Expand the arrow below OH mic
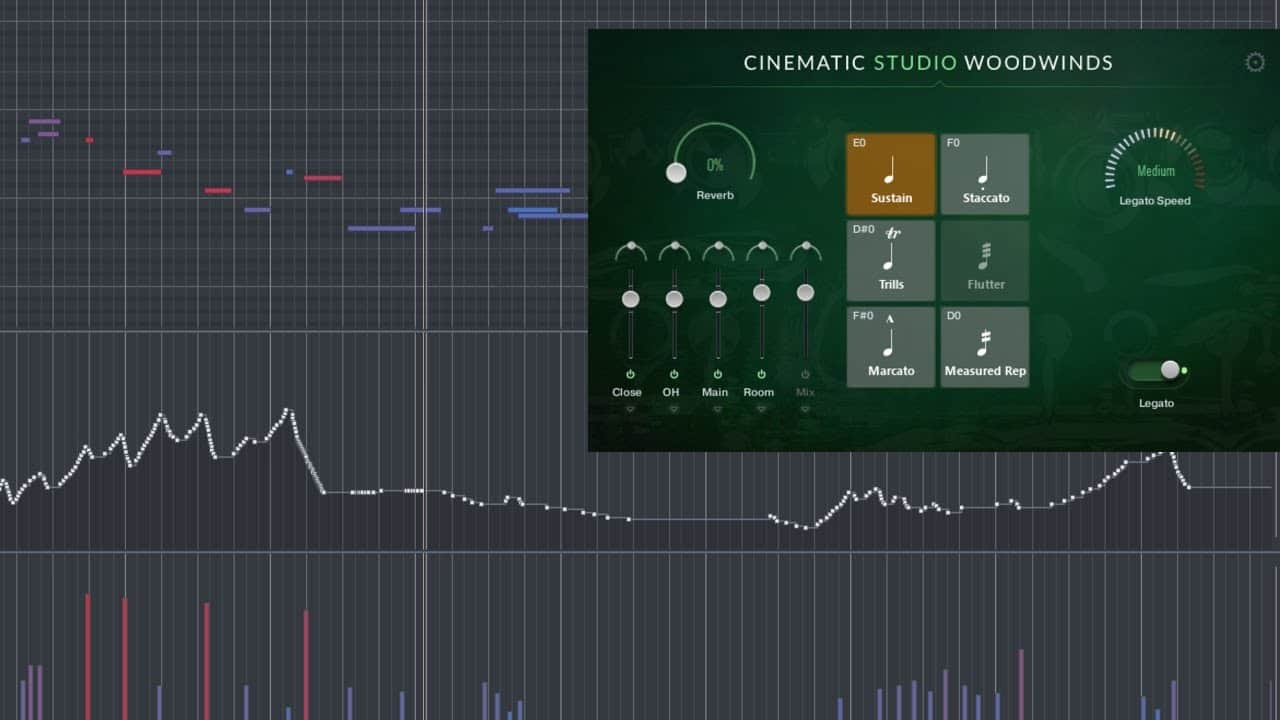Screen dimensions: 1280x720 click(x=674, y=409)
